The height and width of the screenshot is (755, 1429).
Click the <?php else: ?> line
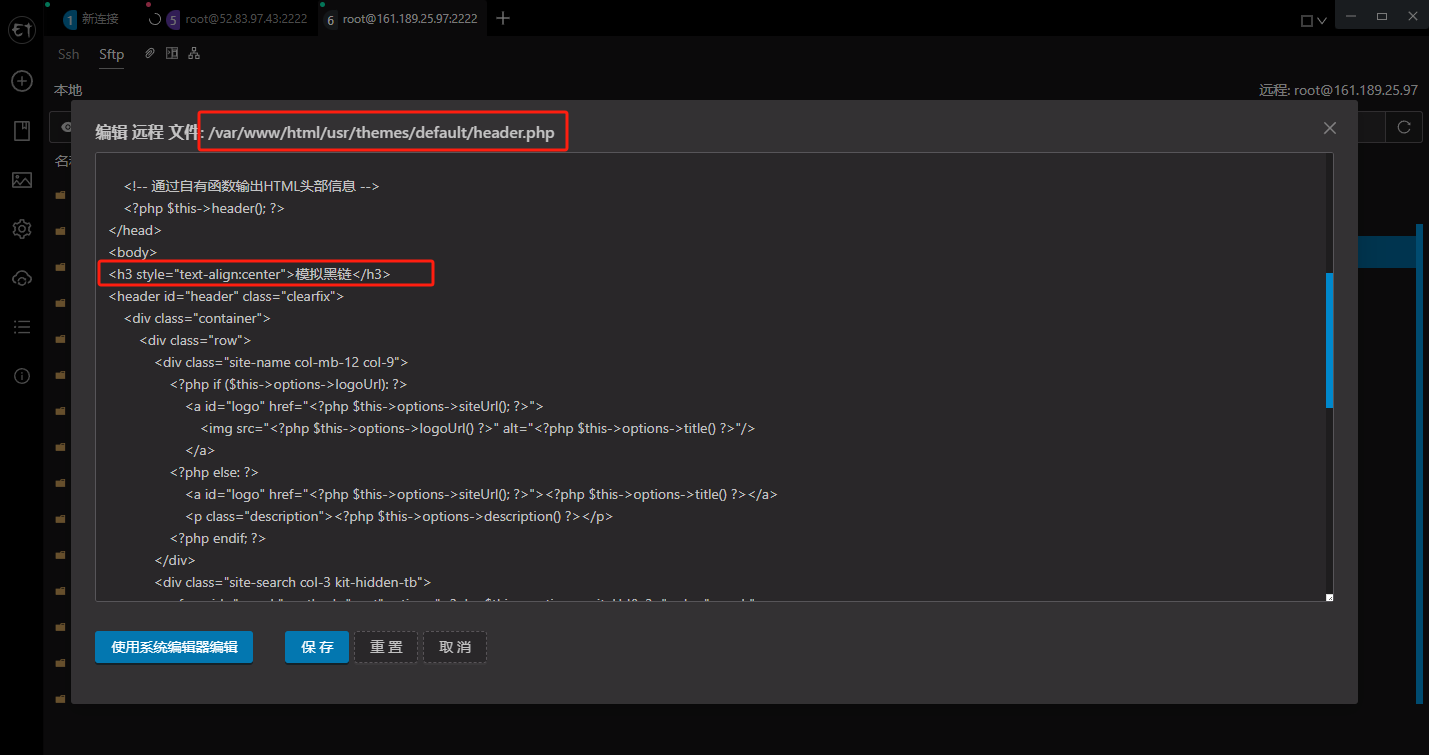pos(214,472)
